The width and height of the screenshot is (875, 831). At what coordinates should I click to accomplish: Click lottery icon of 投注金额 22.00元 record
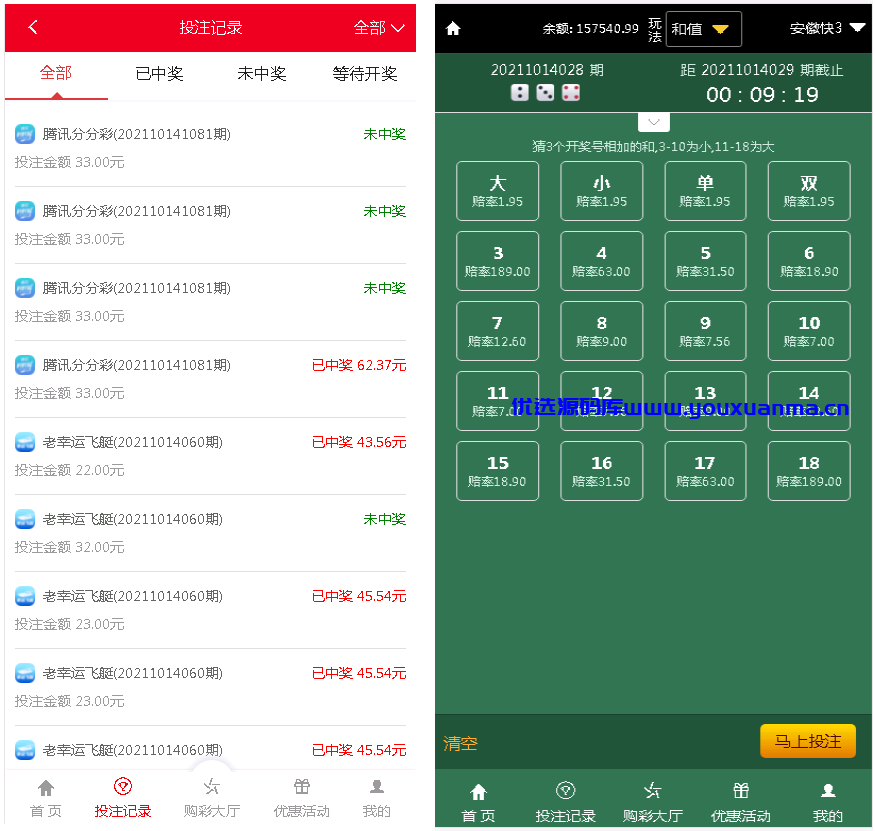(x=25, y=442)
